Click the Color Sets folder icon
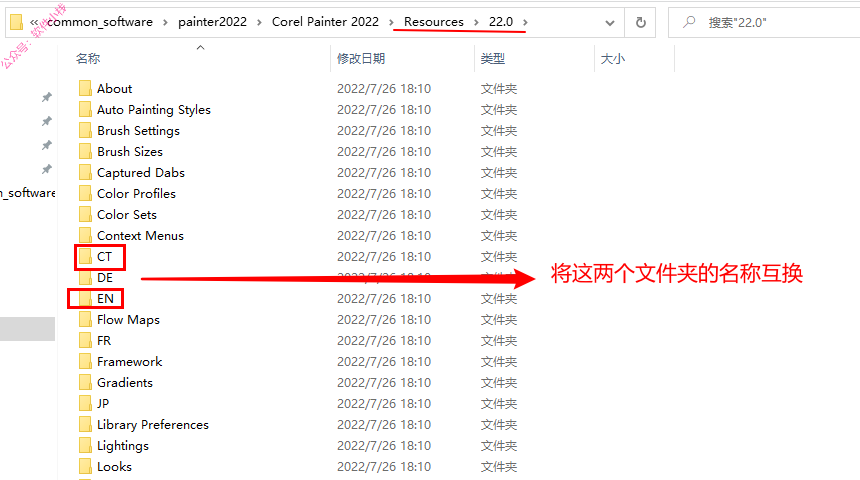The image size is (860, 480). point(85,214)
